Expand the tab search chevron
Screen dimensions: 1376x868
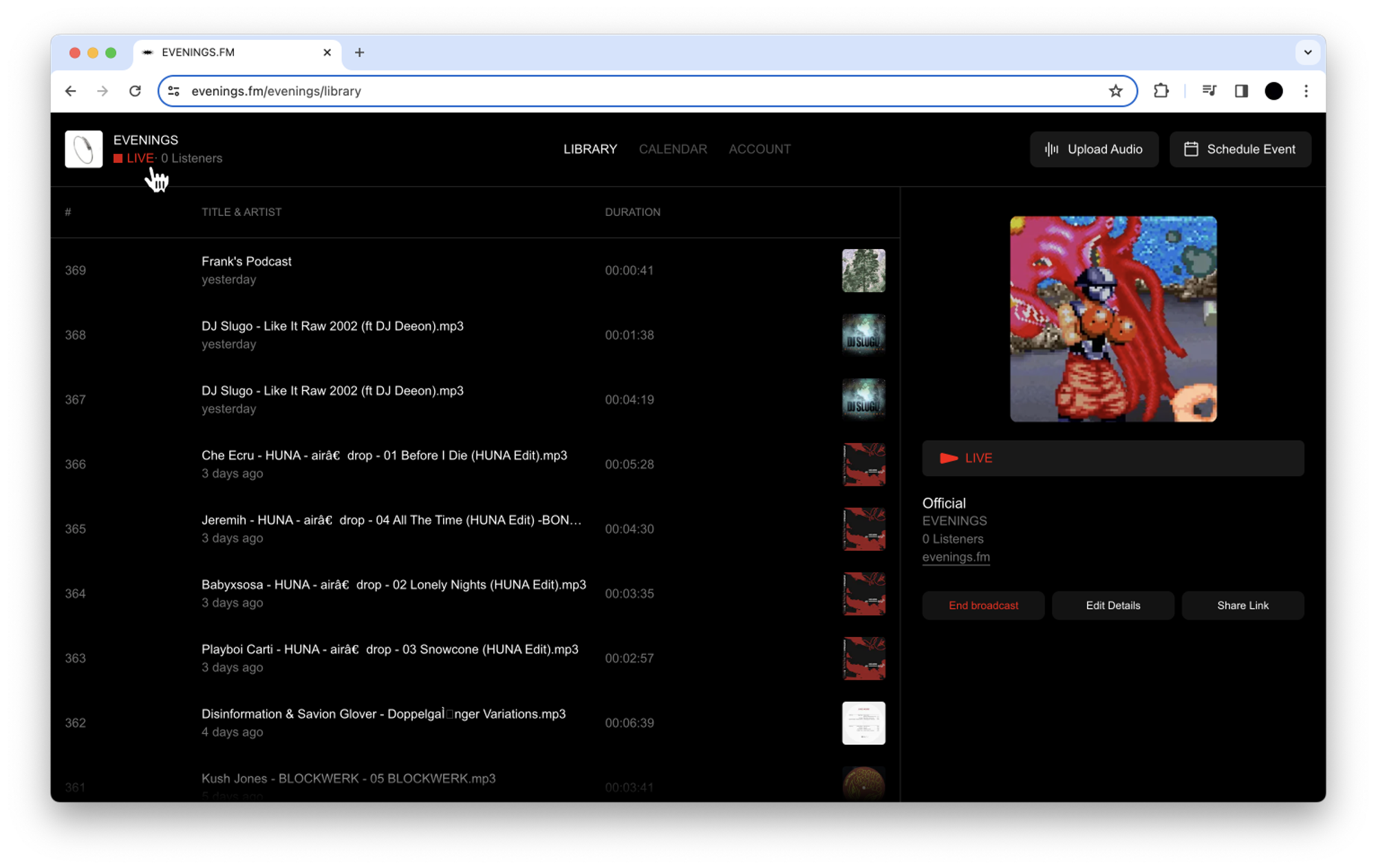pyautogui.click(x=1307, y=52)
